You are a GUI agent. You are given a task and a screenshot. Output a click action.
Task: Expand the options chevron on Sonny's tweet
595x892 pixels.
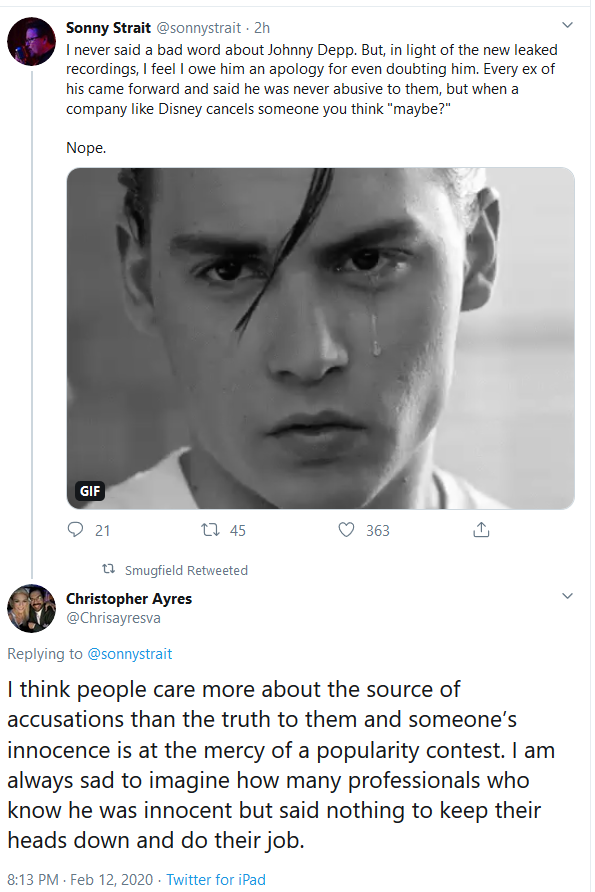[x=567, y=25]
